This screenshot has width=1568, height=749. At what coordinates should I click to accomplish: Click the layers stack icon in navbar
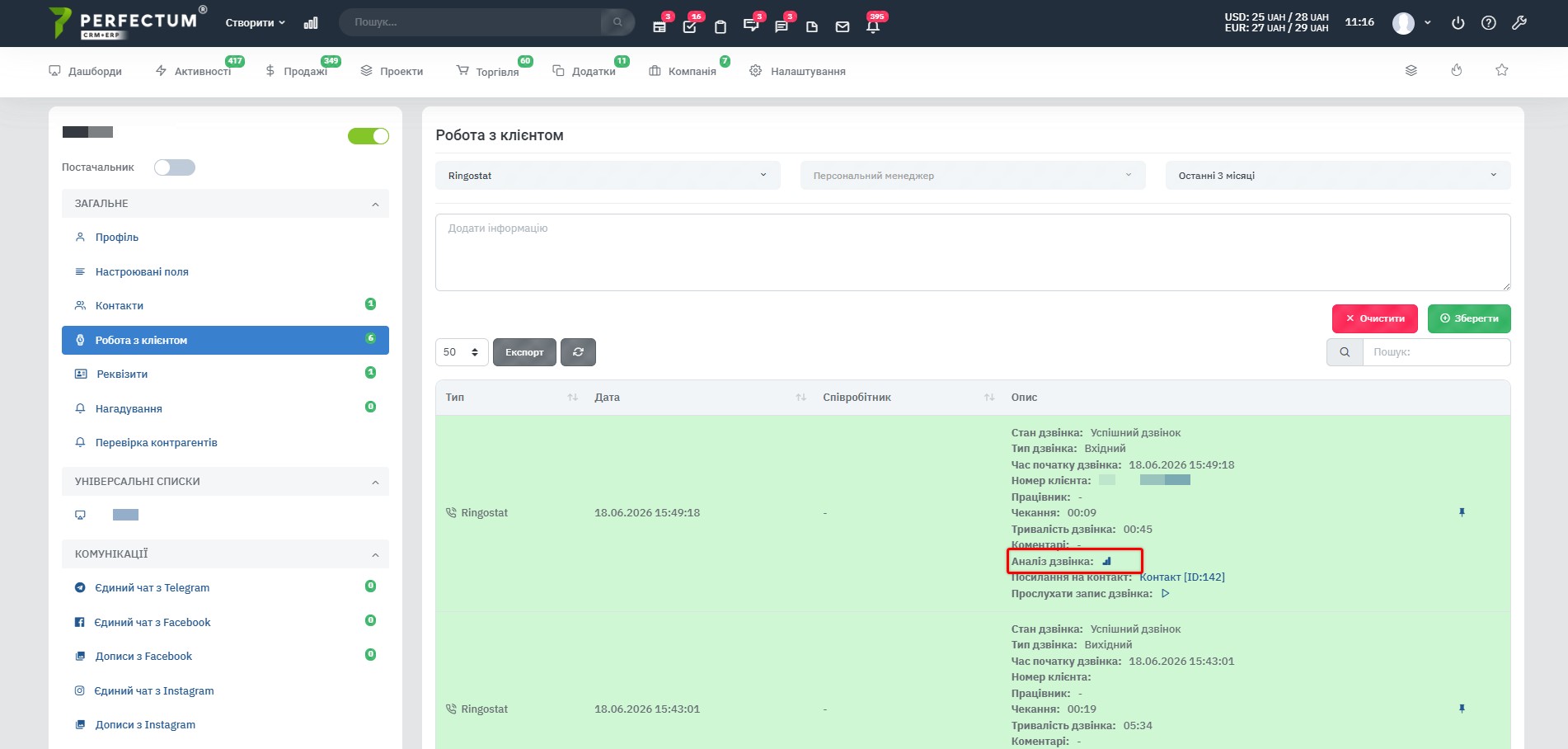(x=1411, y=71)
